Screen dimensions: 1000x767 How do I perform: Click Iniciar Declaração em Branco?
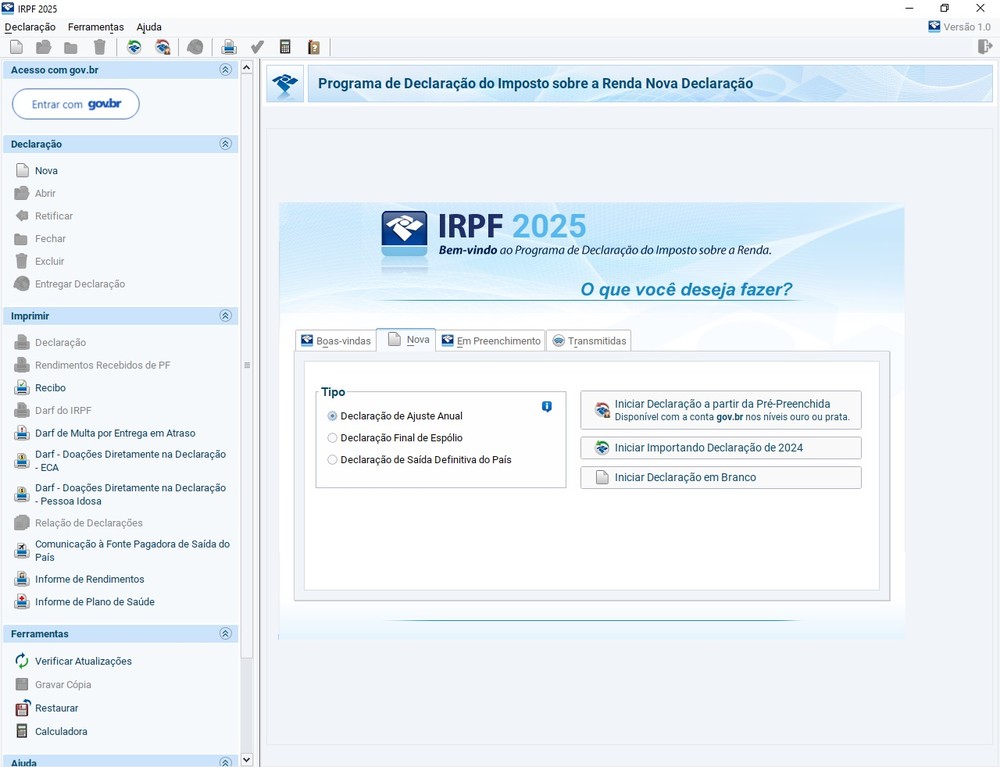pyautogui.click(x=720, y=478)
